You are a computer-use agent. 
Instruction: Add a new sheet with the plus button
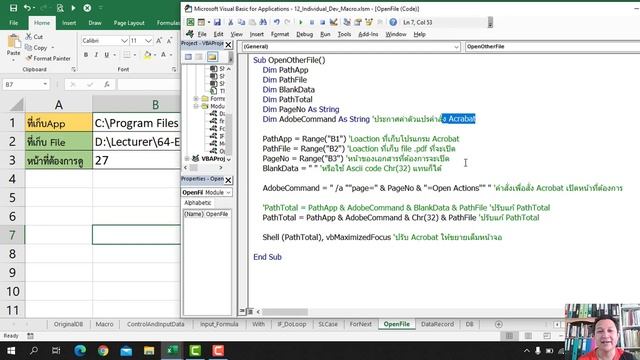498,324
